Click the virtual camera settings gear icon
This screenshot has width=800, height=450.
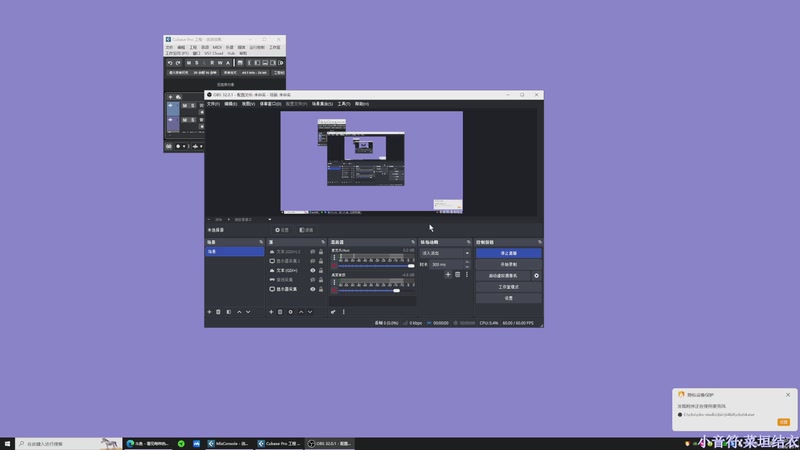[536, 275]
